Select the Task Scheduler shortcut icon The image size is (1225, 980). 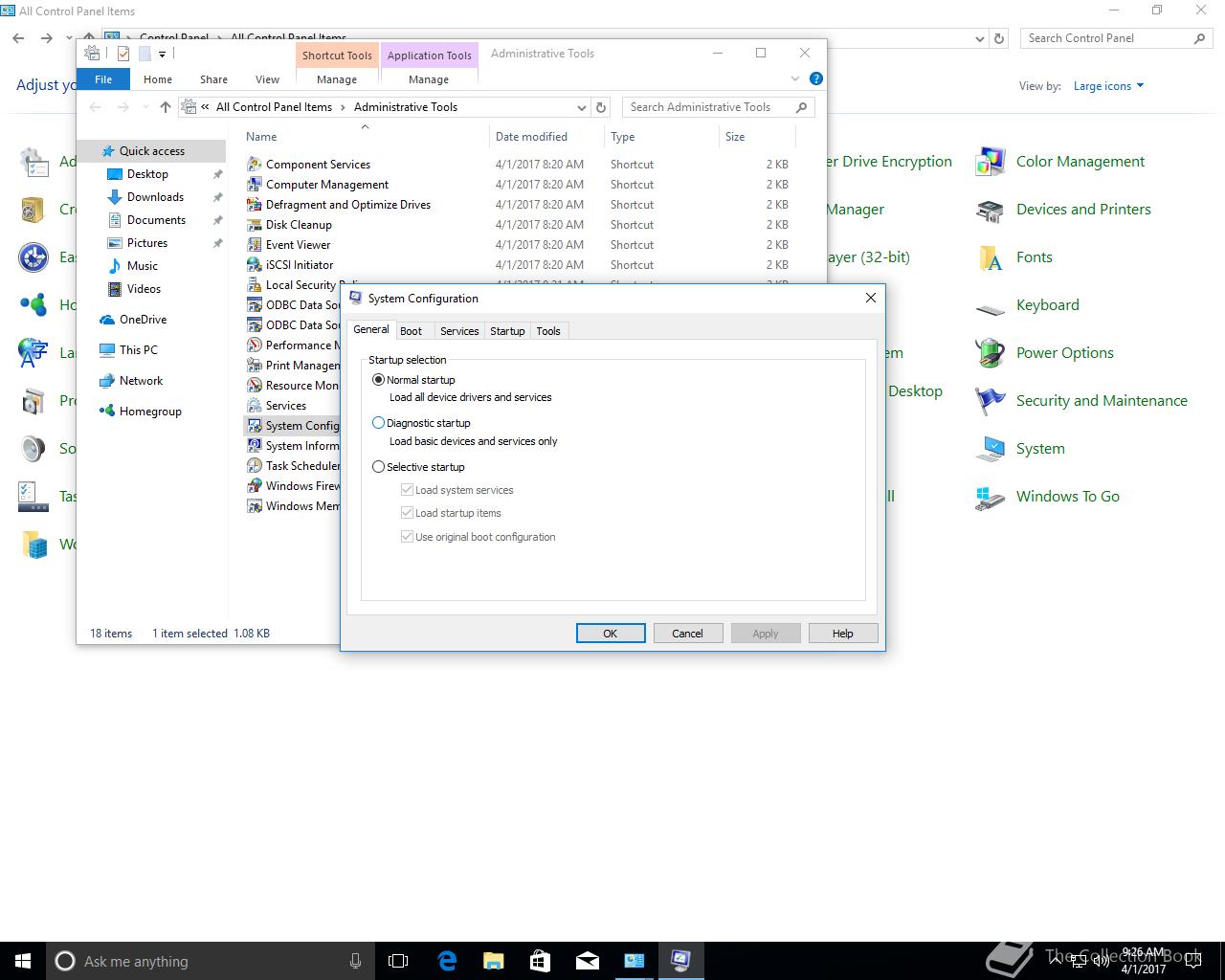[255, 466]
